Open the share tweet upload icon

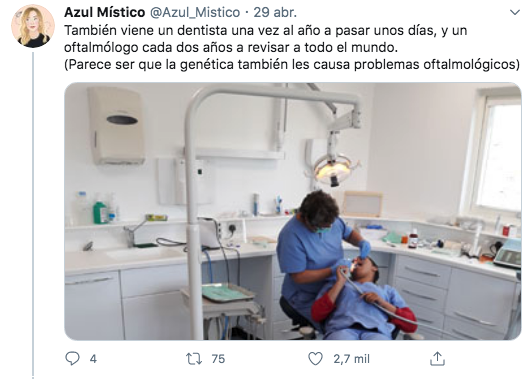tap(437, 359)
